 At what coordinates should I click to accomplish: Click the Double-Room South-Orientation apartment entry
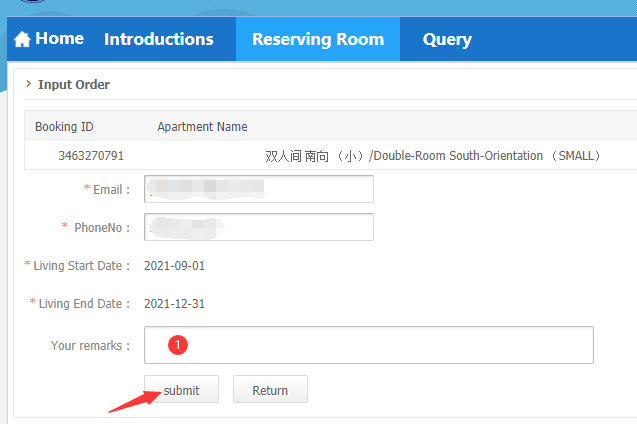coord(432,156)
